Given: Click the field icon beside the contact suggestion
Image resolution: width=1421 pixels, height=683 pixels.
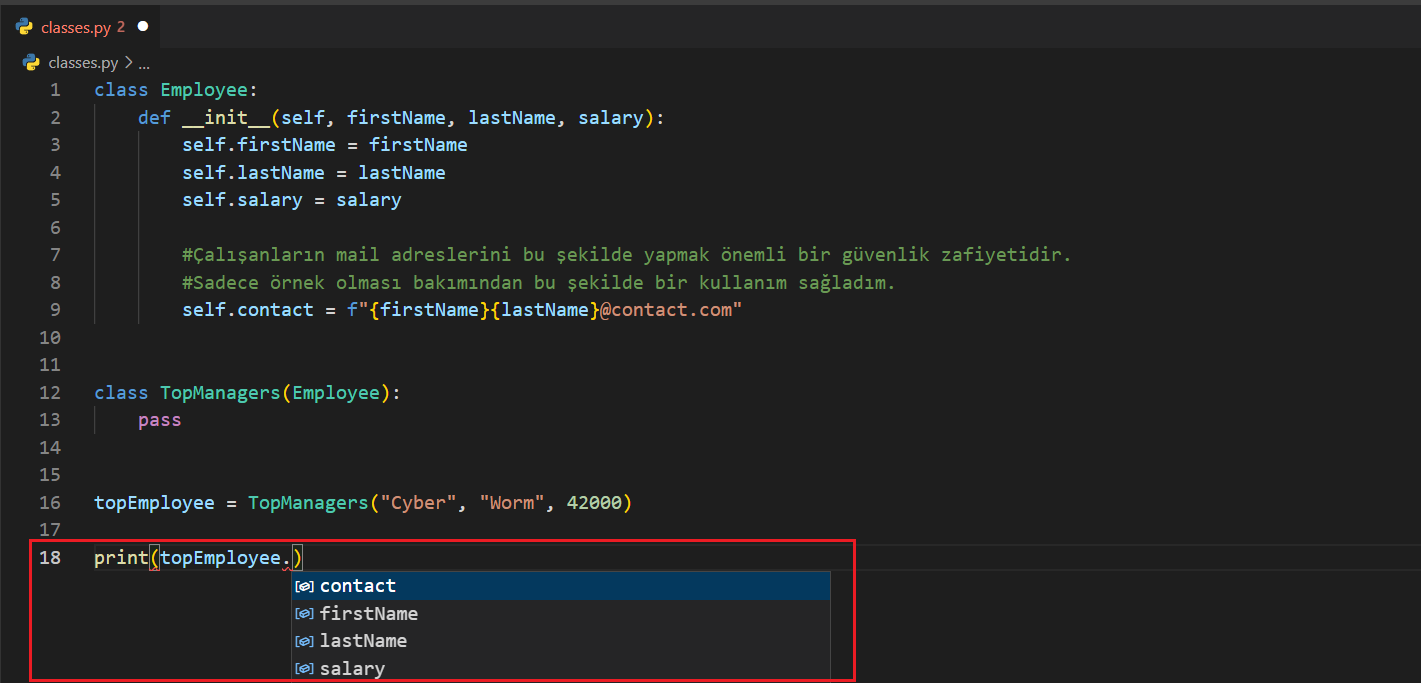Looking at the screenshot, I should coord(305,586).
